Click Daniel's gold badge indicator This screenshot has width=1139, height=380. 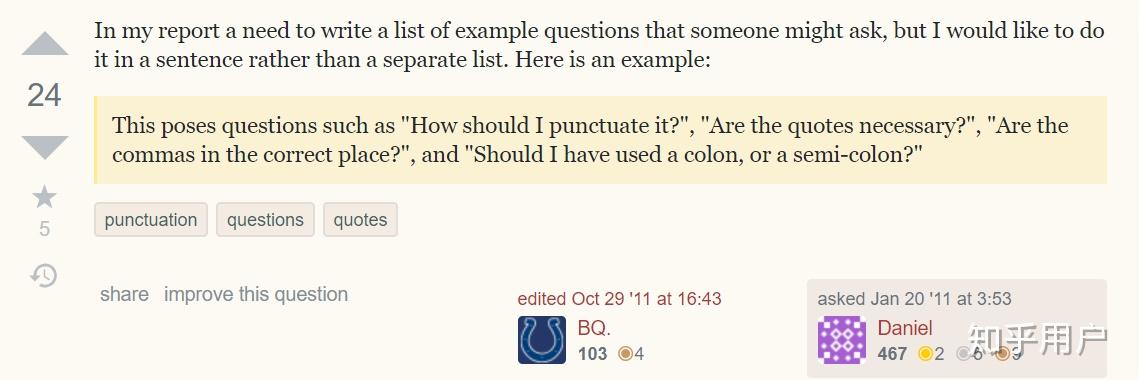931,354
